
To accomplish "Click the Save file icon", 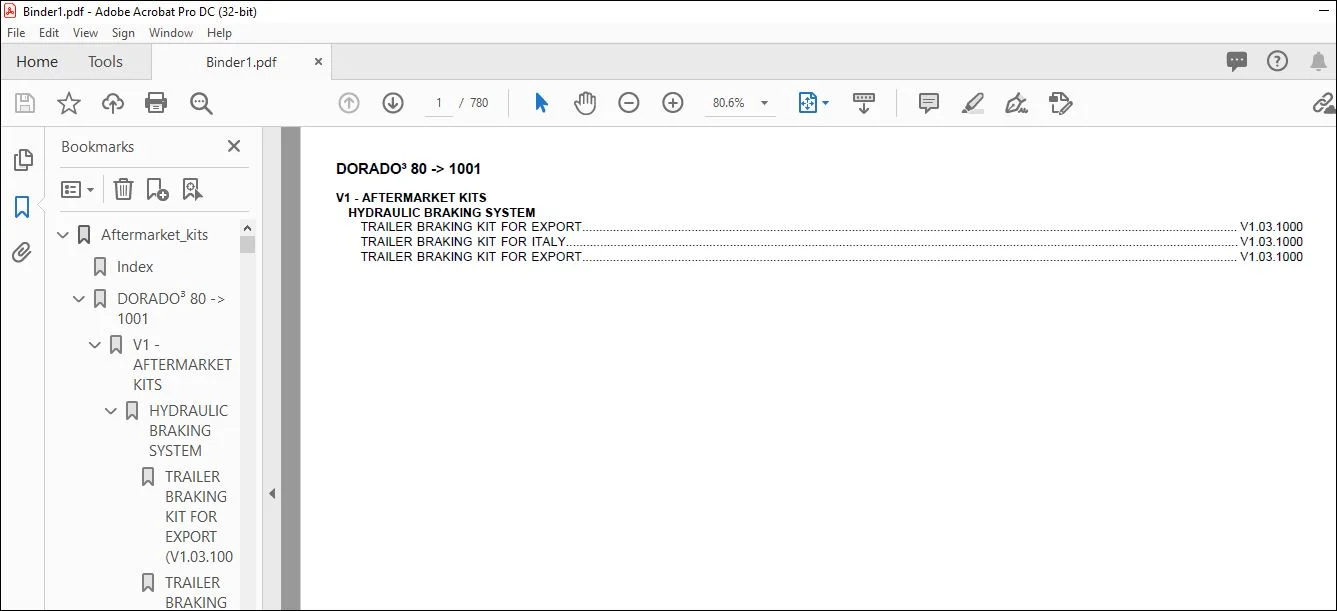I will (x=25, y=103).
